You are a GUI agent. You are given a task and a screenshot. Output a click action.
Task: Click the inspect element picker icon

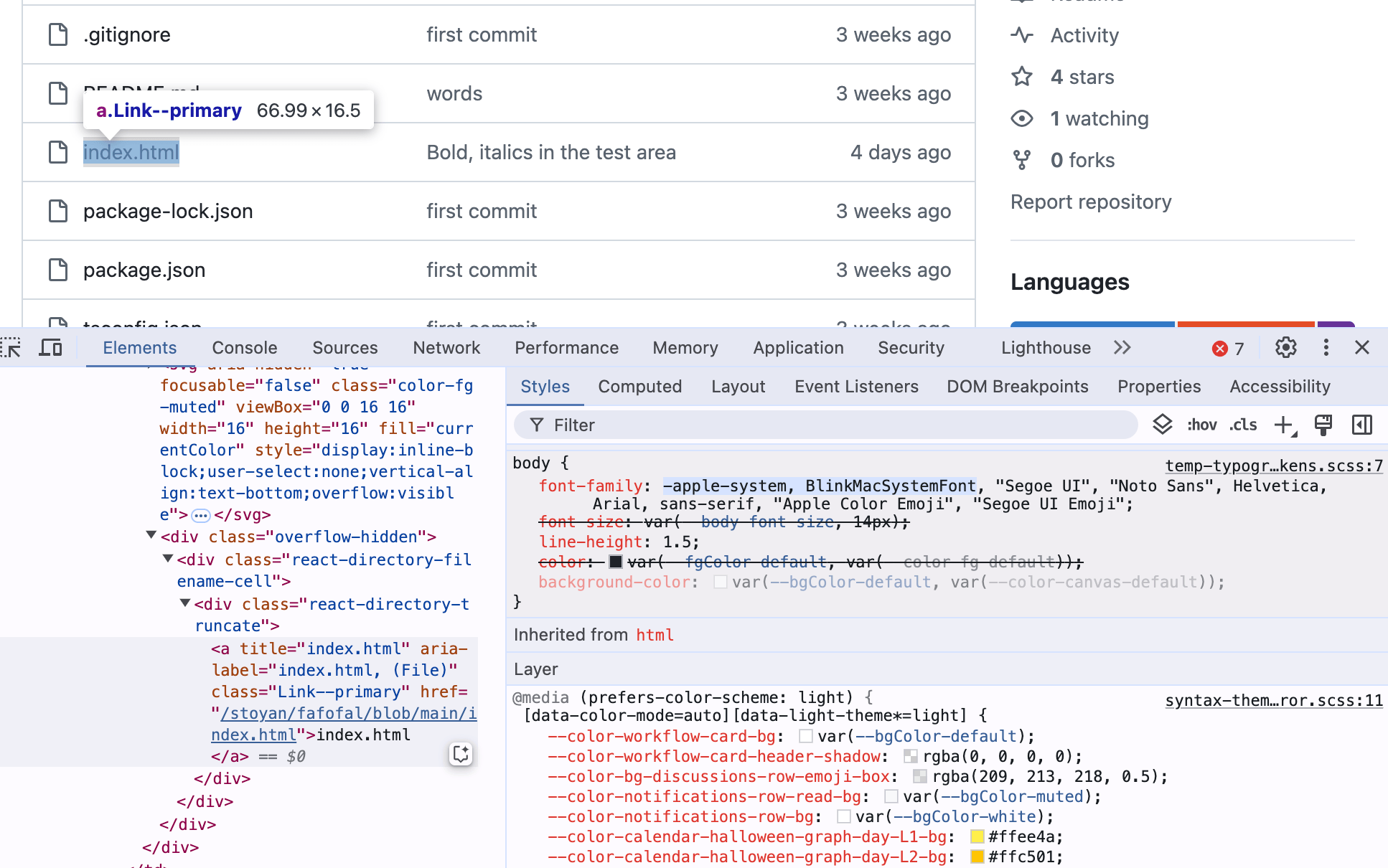(x=11, y=348)
